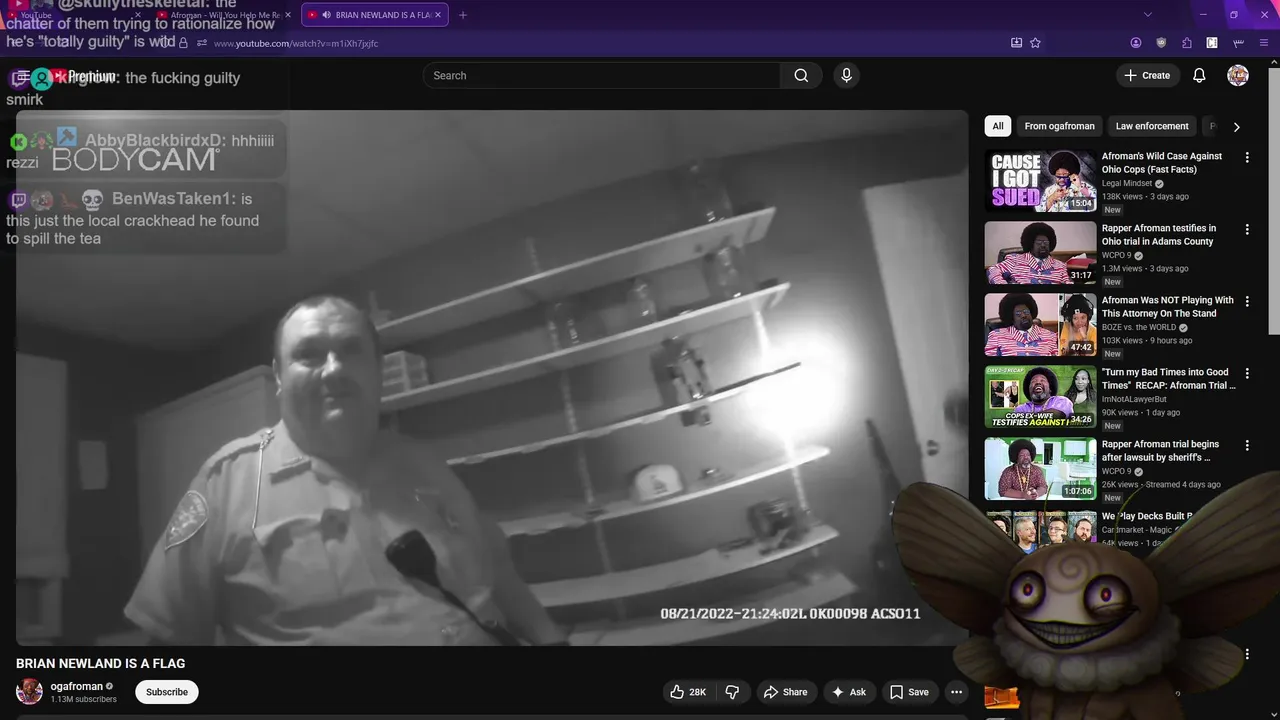The height and width of the screenshot is (720, 1280).
Task: Open options for Afroman's Wild Case video
Action: (1247, 158)
